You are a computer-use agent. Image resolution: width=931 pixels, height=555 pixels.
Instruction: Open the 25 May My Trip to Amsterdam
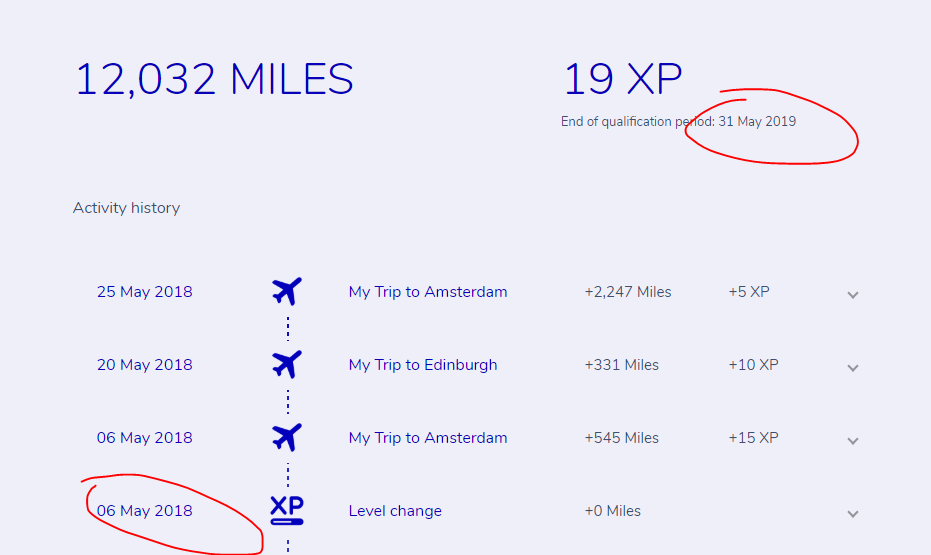(428, 292)
